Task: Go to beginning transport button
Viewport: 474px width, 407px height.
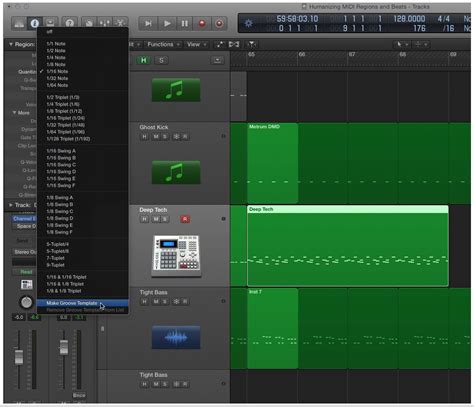Action: point(148,24)
